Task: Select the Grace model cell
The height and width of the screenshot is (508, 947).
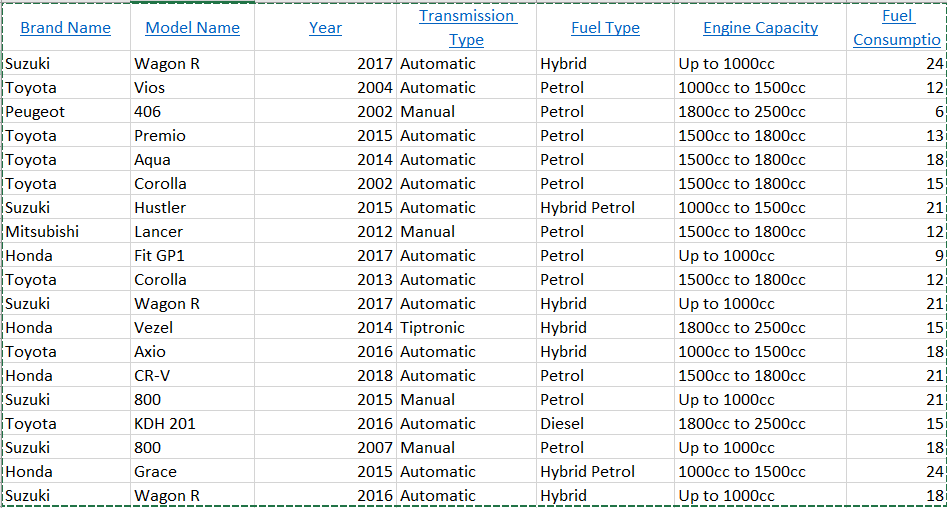Action: click(193, 472)
